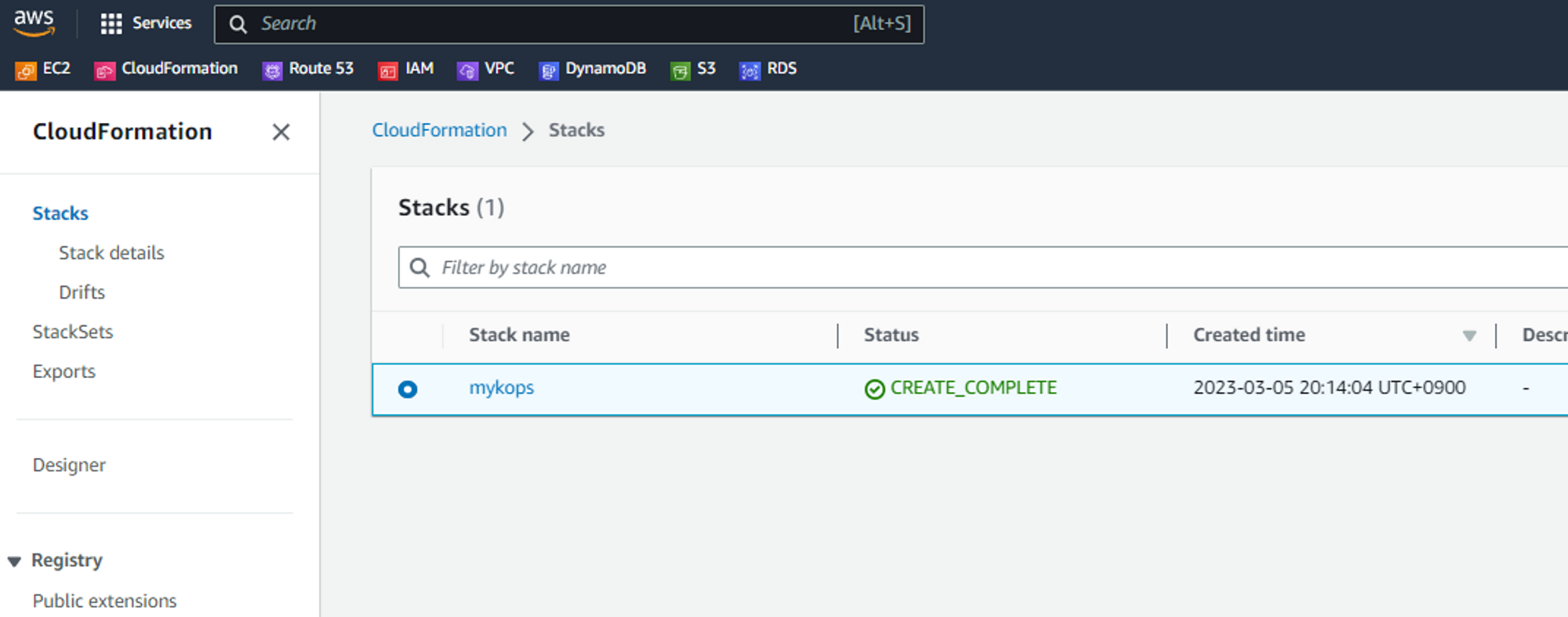Click the magnifier icon in stack filter field
1568x617 pixels.
click(420, 268)
